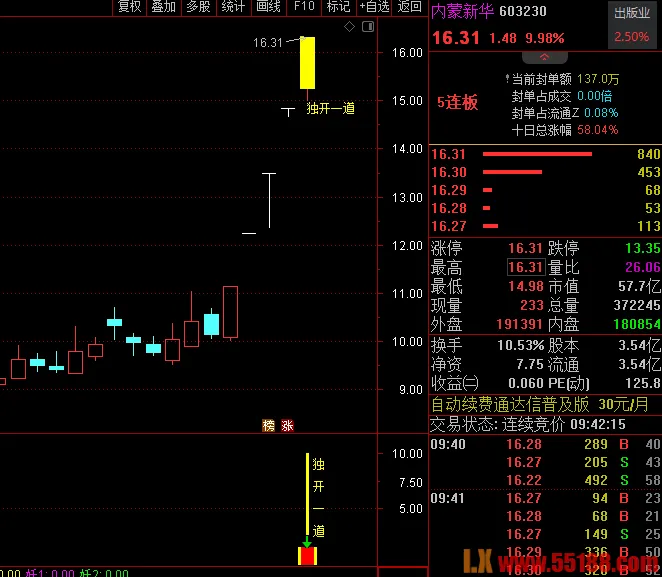Select the 492 lot sell trade row
The width and height of the screenshot is (662, 577).
545,480
